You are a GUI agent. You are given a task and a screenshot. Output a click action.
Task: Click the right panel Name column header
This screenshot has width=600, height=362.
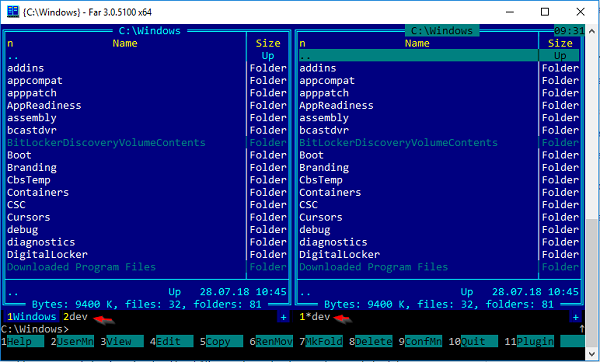[417, 43]
